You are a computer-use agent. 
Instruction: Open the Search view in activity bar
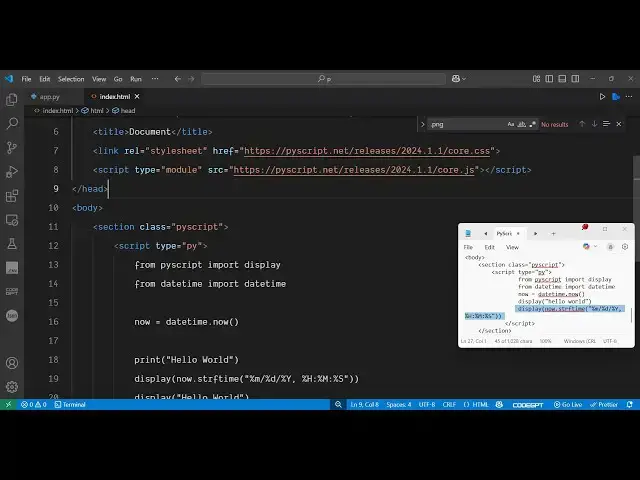tap(12, 123)
